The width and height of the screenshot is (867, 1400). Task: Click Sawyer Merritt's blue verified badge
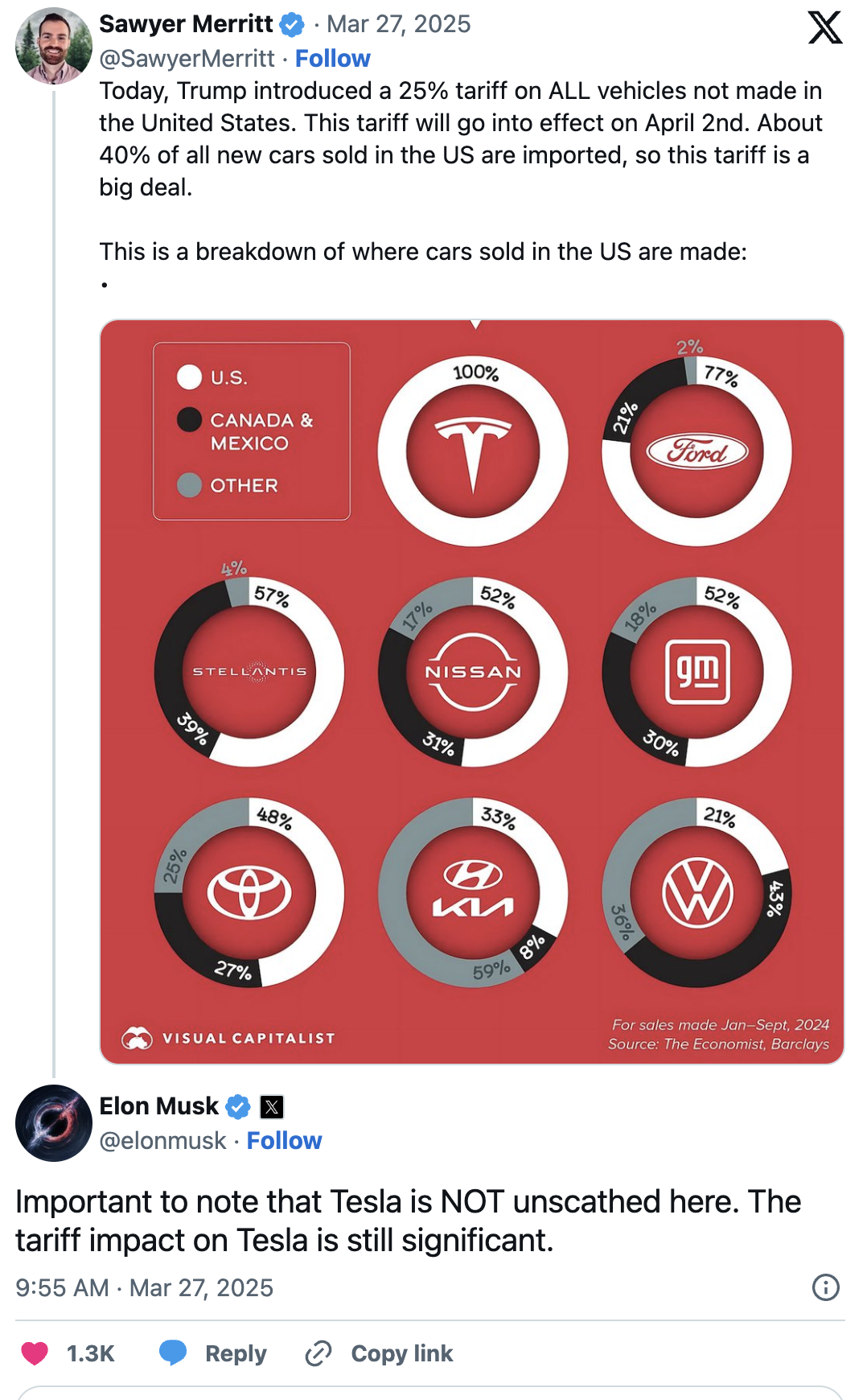292,25
